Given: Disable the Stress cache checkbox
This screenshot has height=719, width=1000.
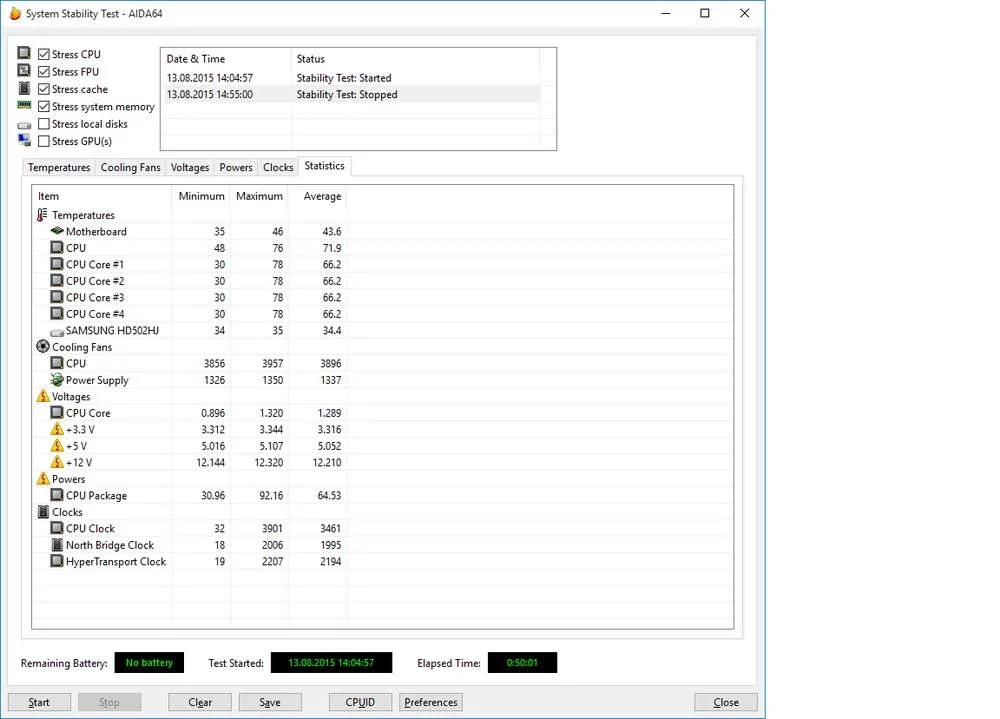Looking at the screenshot, I should (44, 89).
